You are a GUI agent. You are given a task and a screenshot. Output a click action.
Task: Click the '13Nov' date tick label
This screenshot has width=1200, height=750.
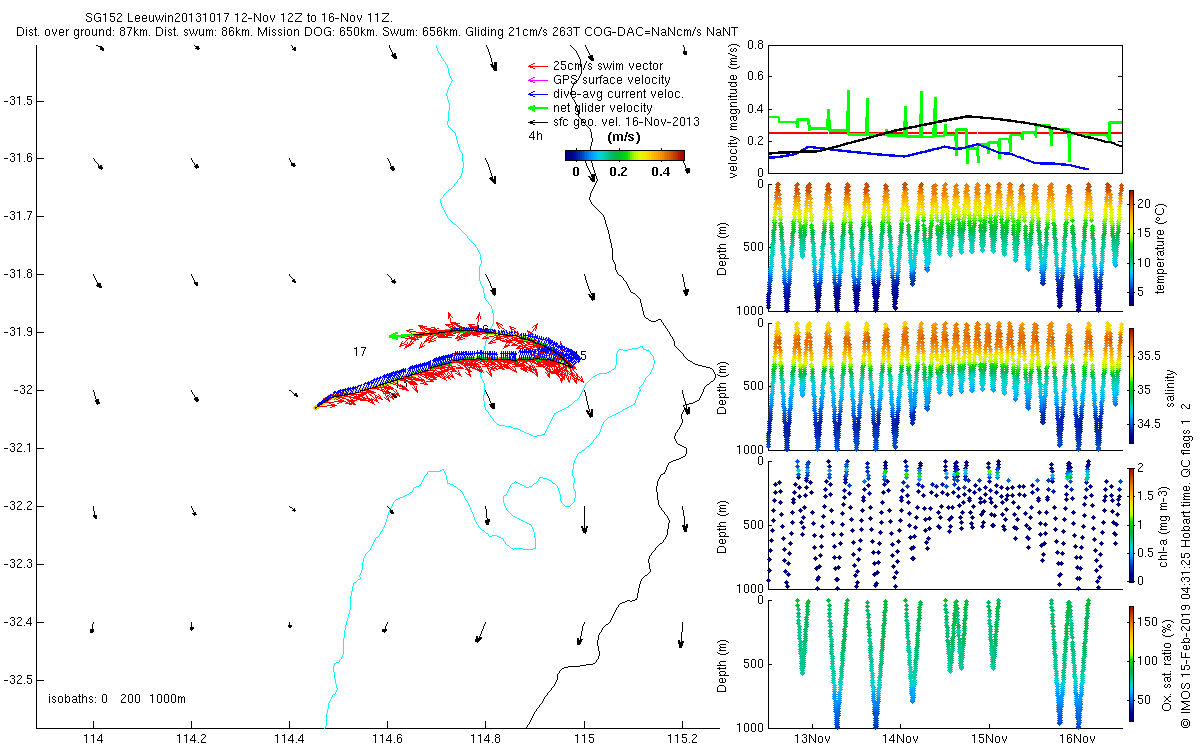coord(811,739)
